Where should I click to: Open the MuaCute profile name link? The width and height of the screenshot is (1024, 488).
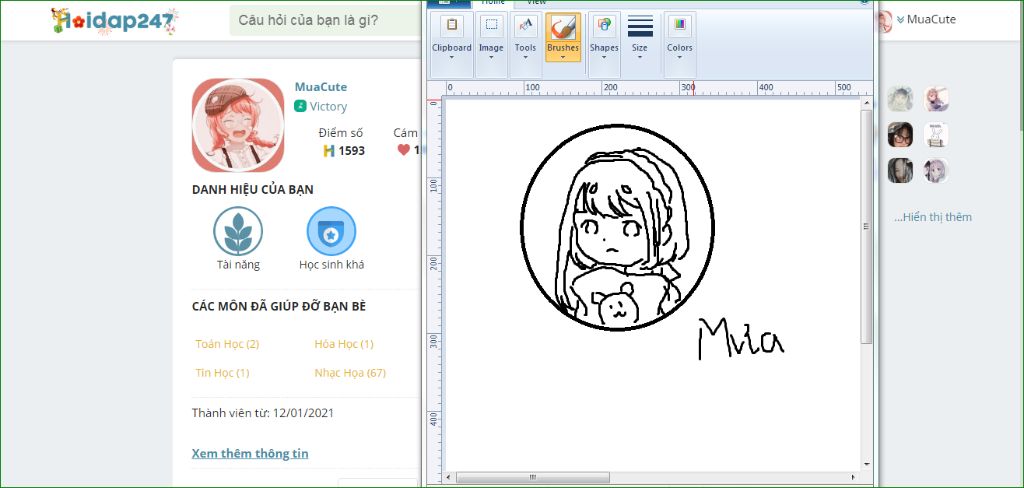click(x=321, y=87)
